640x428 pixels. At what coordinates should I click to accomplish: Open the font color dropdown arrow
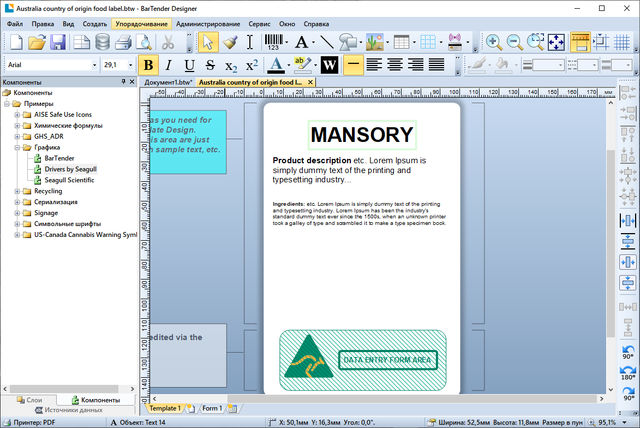tap(289, 65)
